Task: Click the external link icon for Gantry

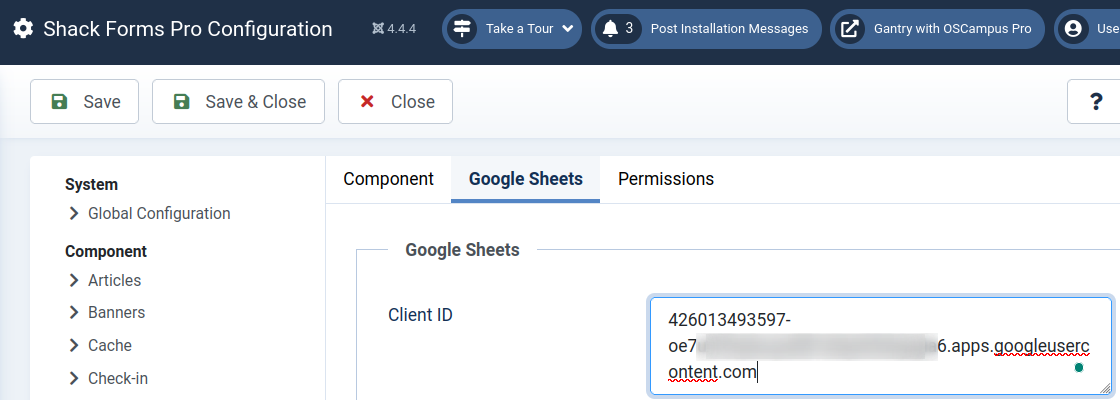Action: click(x=849, y=29)
